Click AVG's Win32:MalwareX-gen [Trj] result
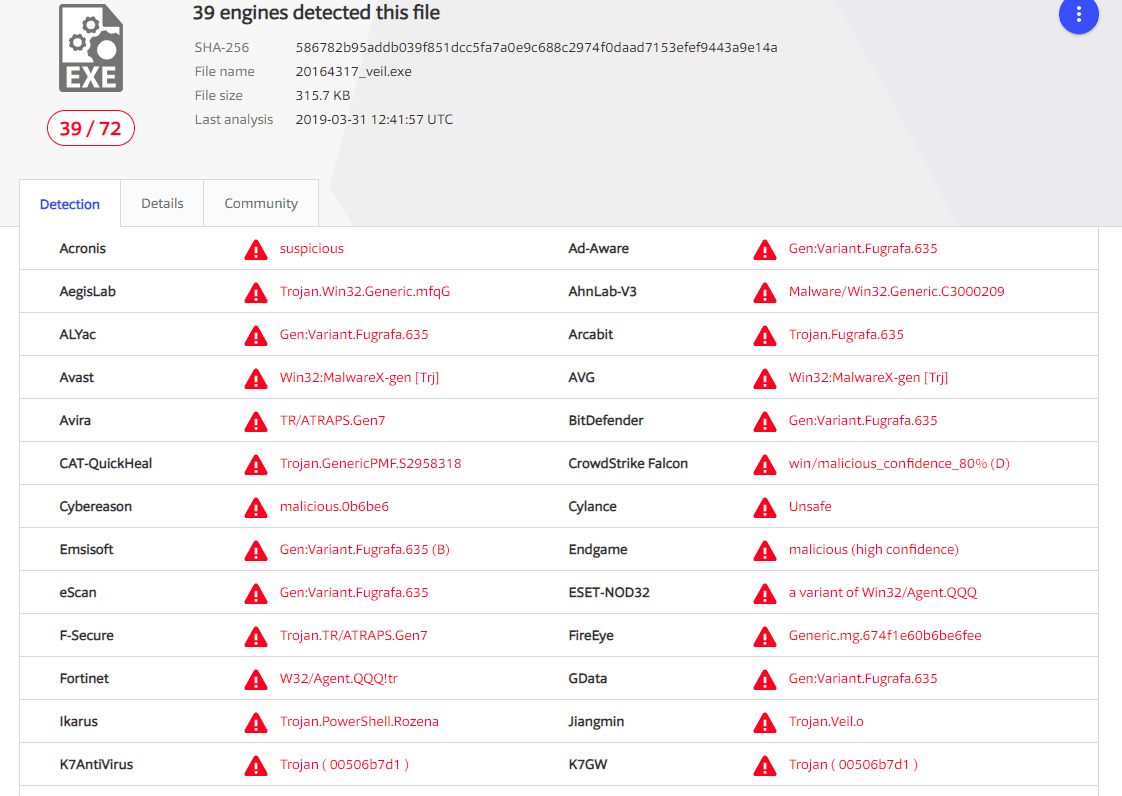The width and height of the screenshot is (1122, 796). click(x=868, y=377)
